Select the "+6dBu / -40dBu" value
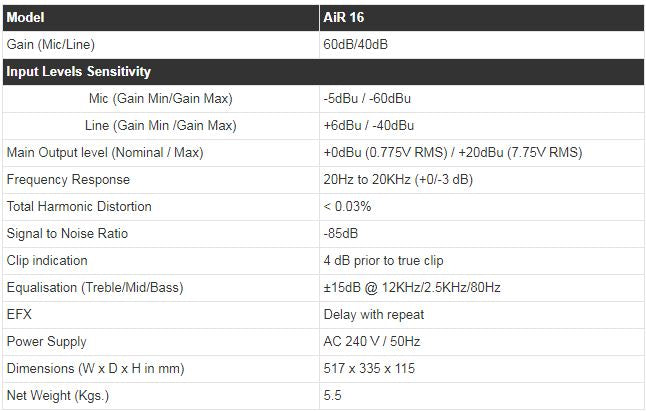The height and width of the screenshot is (411, 646). [x=368, y=126]
